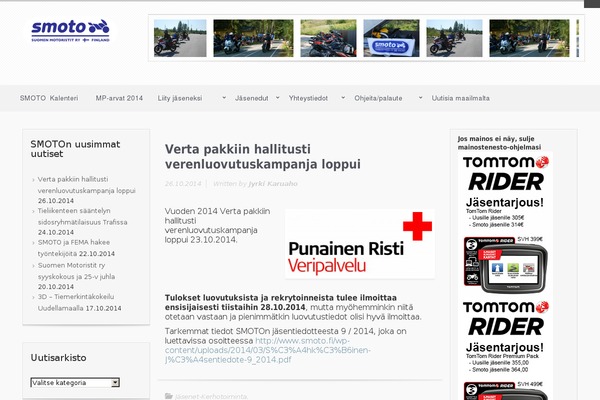Viewport: 600px width, 400px height.
Task: Open Suomen Motoristit ry syyskokous link
Action: (x=76, y=271)
